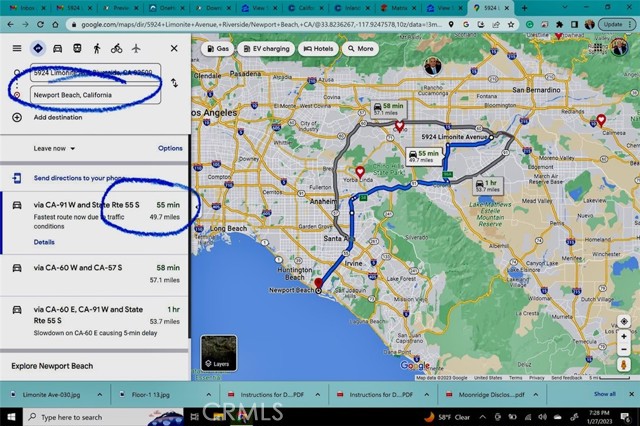Open the 58°F Clear weather widget

pyautogui.click(x=447, y=417)
